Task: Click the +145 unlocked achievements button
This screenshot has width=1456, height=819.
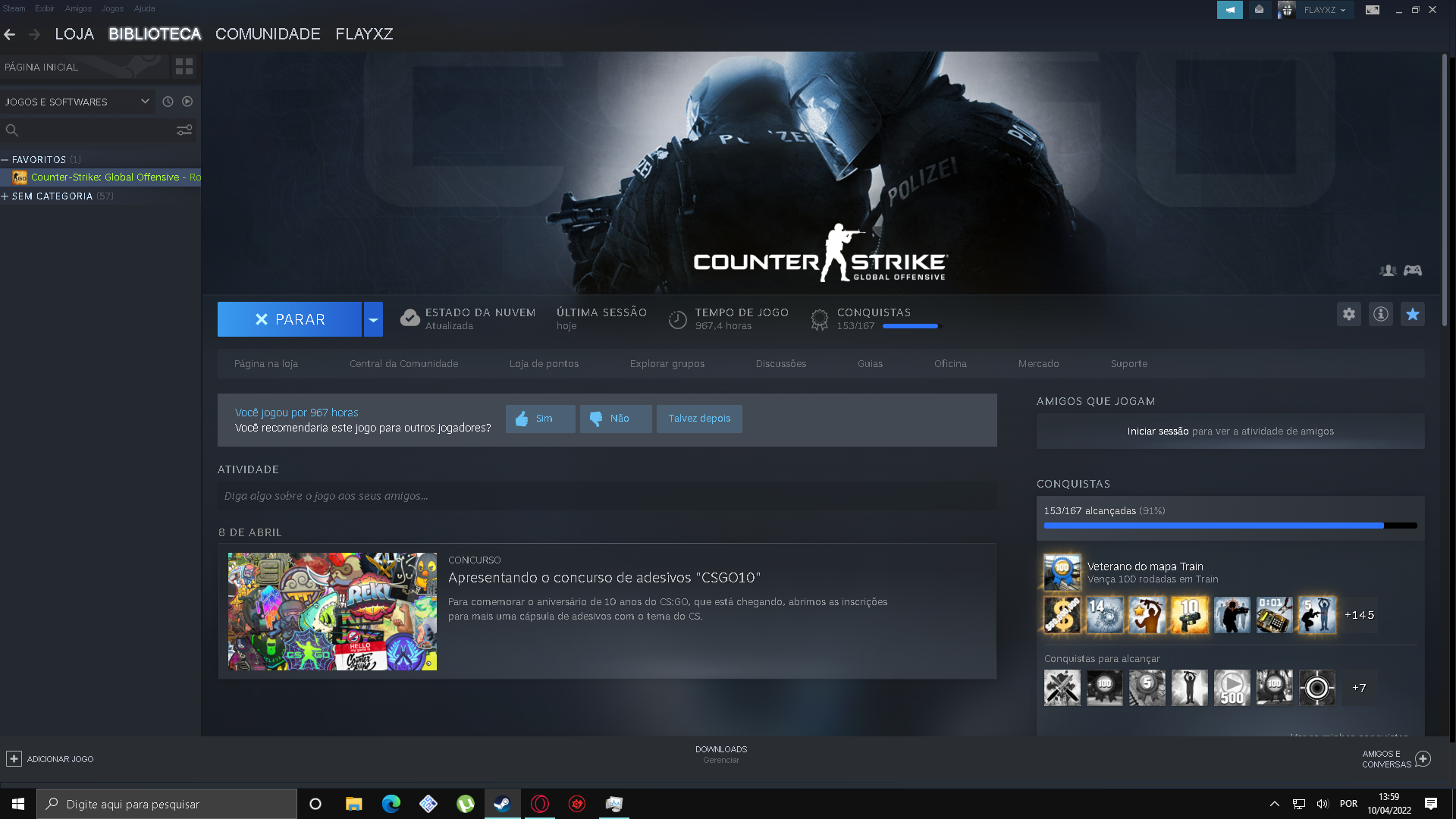Action: click(1359, 615)
